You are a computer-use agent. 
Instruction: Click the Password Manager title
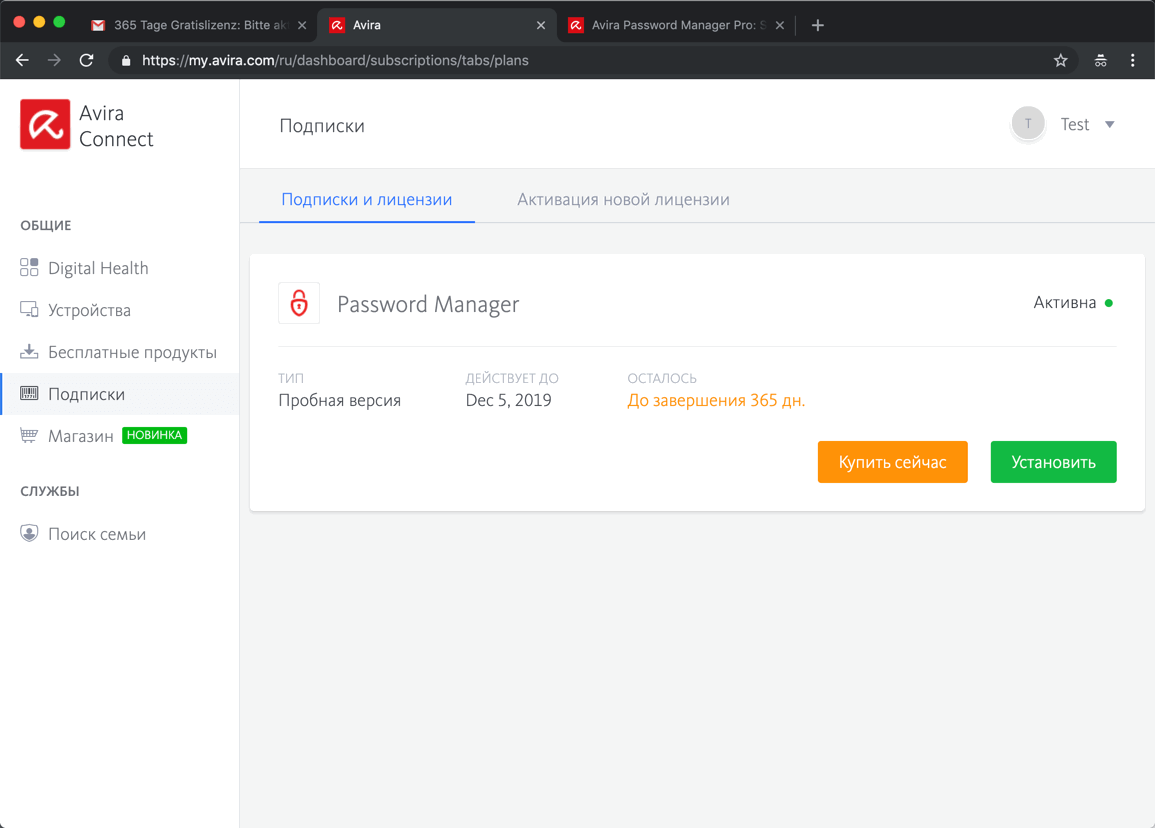tap(428, 304)
